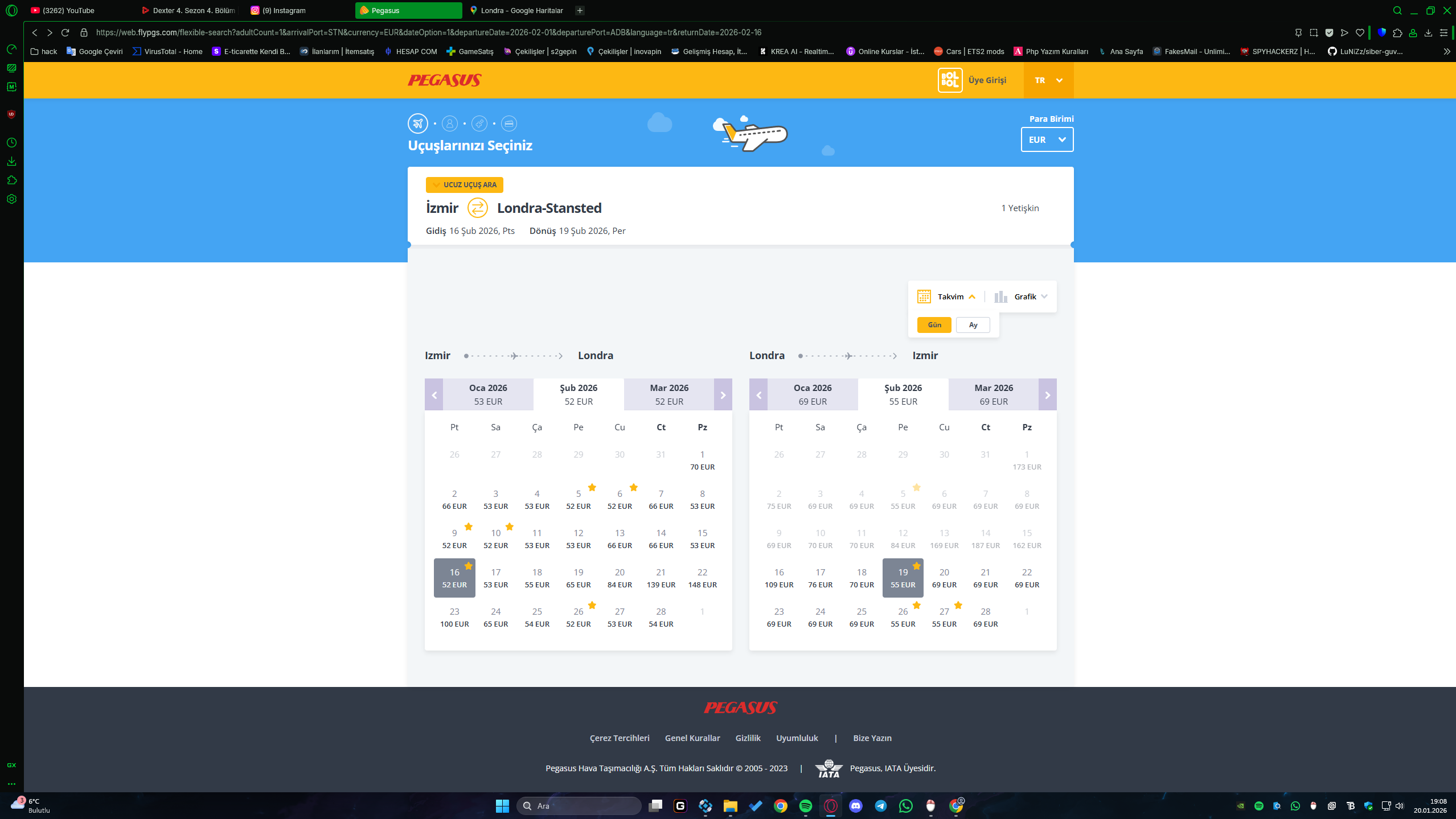
Task: Open History clock icon in sidebar
Action: point(11,143)
